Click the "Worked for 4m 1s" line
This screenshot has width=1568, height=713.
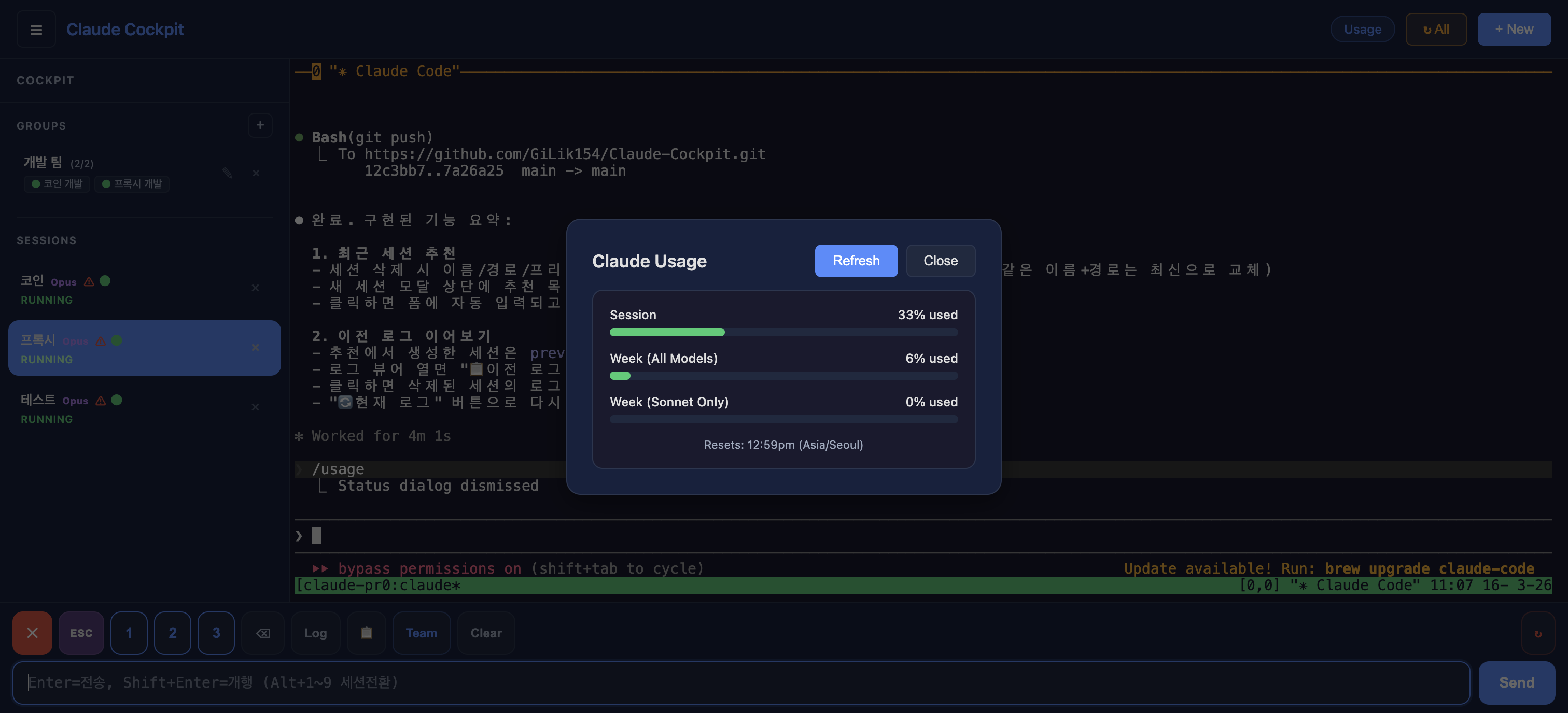[381, 436]
